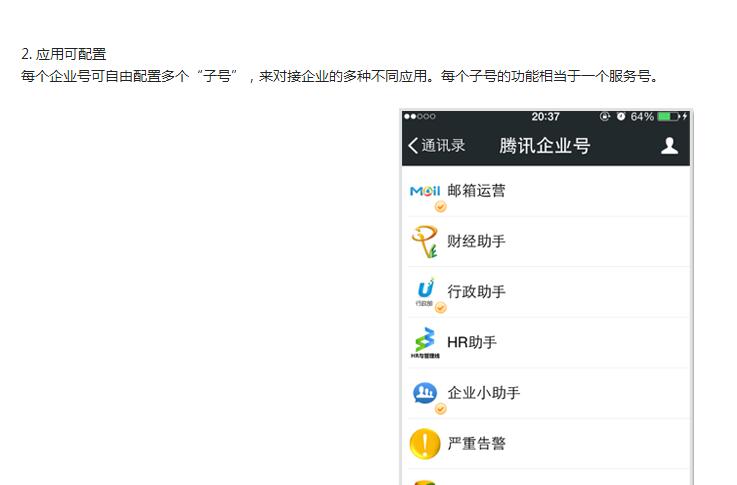Click the 行政助手 blue U icon
The image size is (737, 485).
[x=425, y=290]
